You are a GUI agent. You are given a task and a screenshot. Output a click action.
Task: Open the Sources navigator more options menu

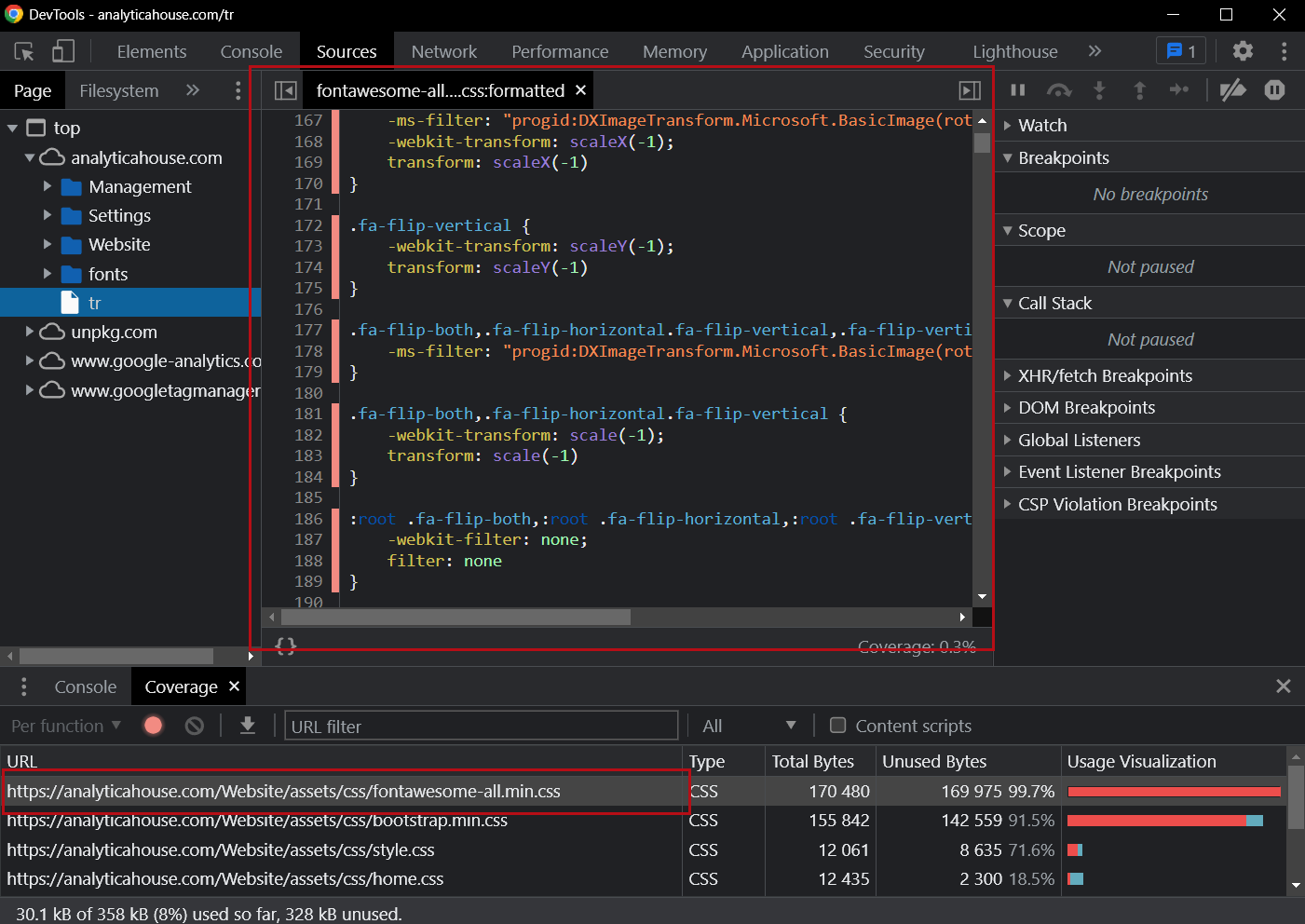[x=238, y=90]
